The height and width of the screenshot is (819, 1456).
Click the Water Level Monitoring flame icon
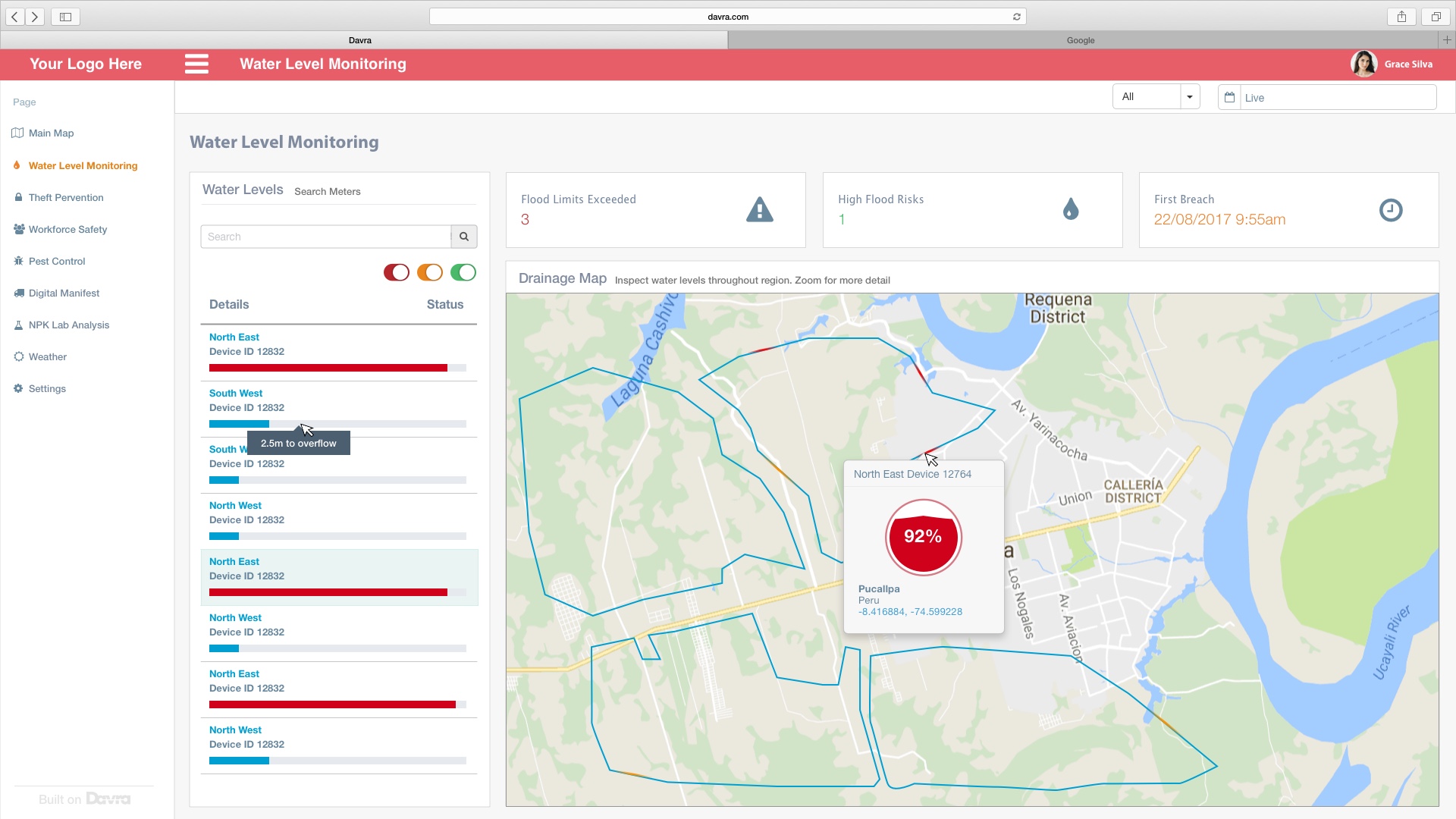[17, 165]
